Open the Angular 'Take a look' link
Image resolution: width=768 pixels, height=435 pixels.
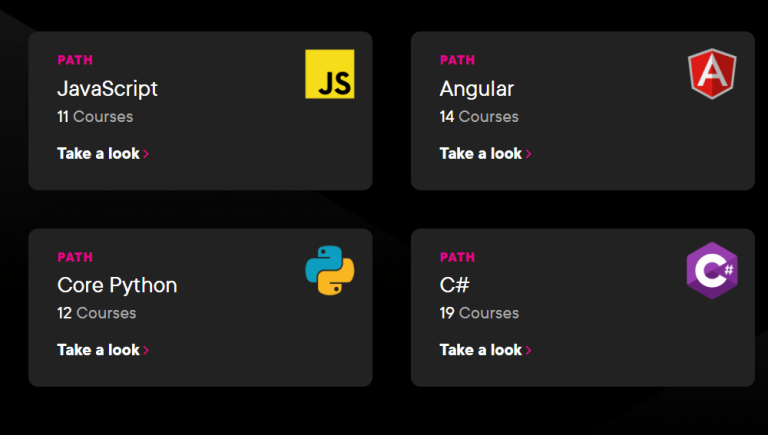tap(480, 153)
